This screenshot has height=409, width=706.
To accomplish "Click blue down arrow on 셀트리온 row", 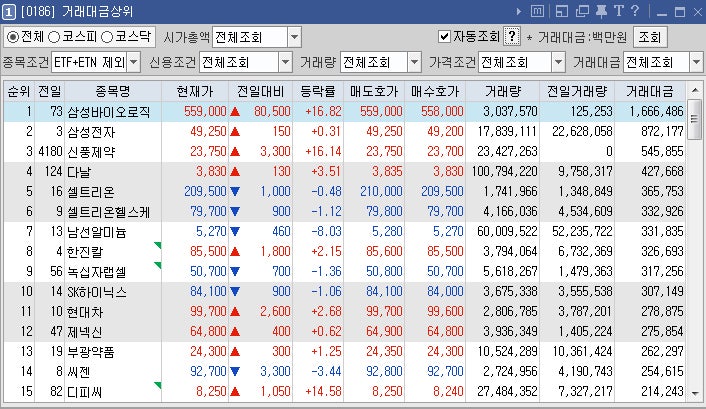I will click(235, 191).
